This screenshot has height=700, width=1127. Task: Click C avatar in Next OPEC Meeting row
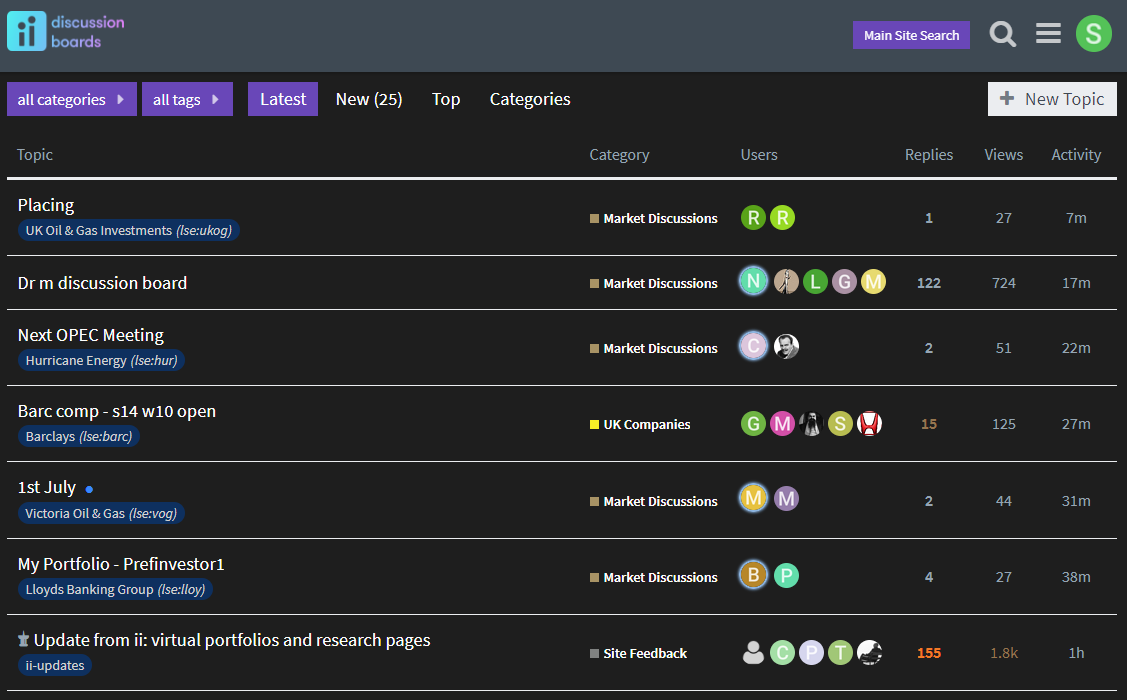tap(753, 346)
